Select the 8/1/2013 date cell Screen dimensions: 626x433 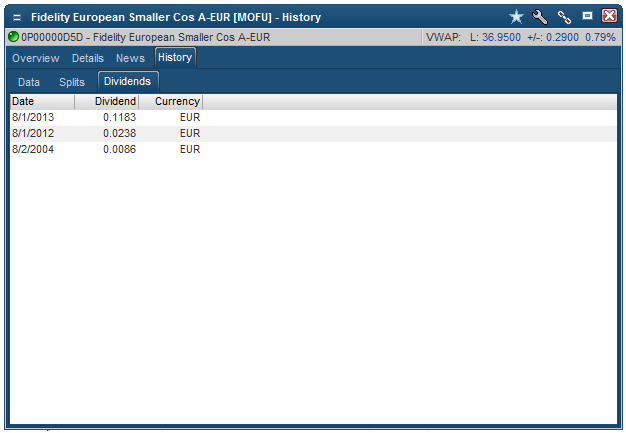tap(33, 117)
